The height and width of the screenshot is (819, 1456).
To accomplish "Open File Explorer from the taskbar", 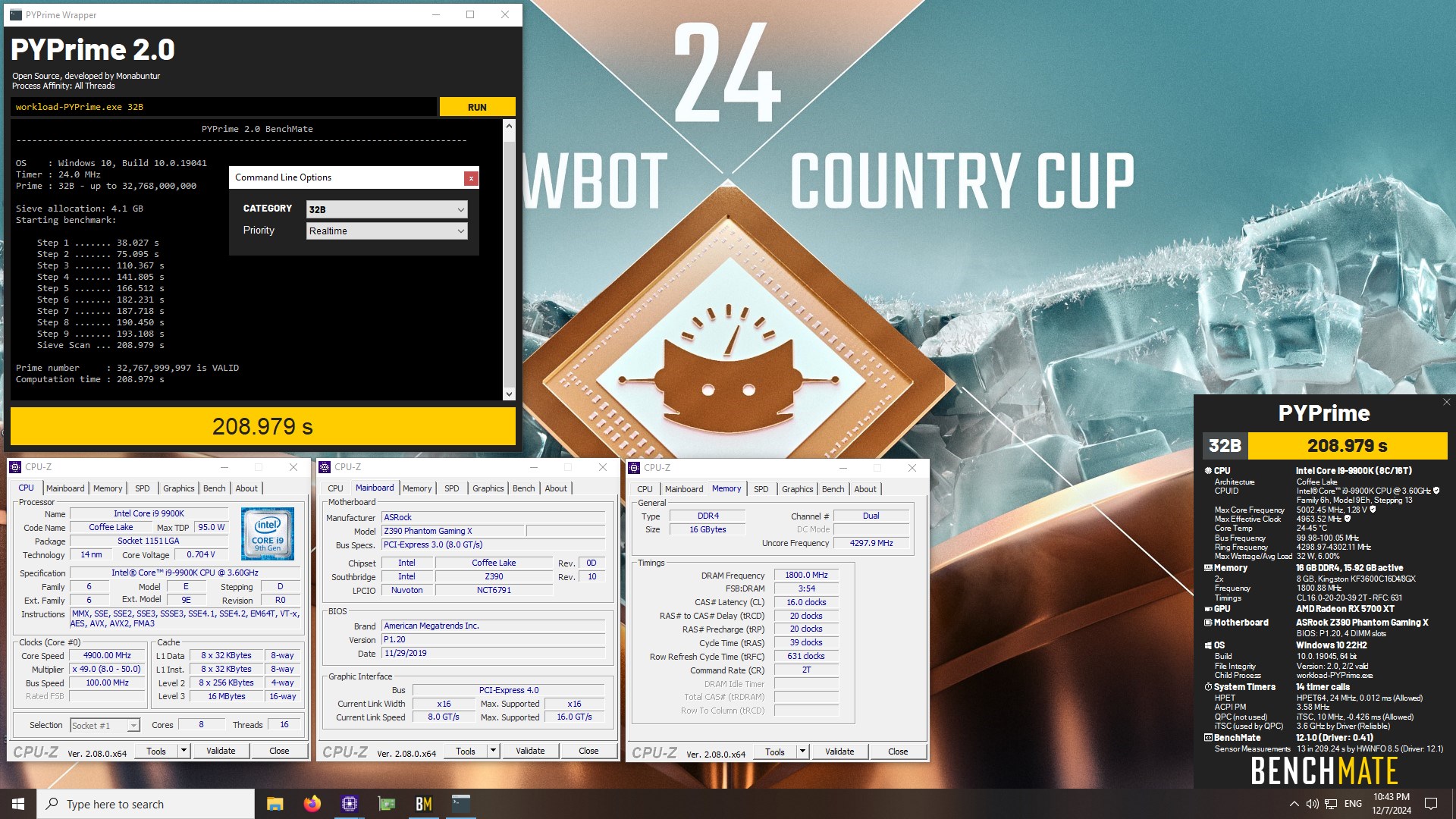I will (x=275, y=804).
